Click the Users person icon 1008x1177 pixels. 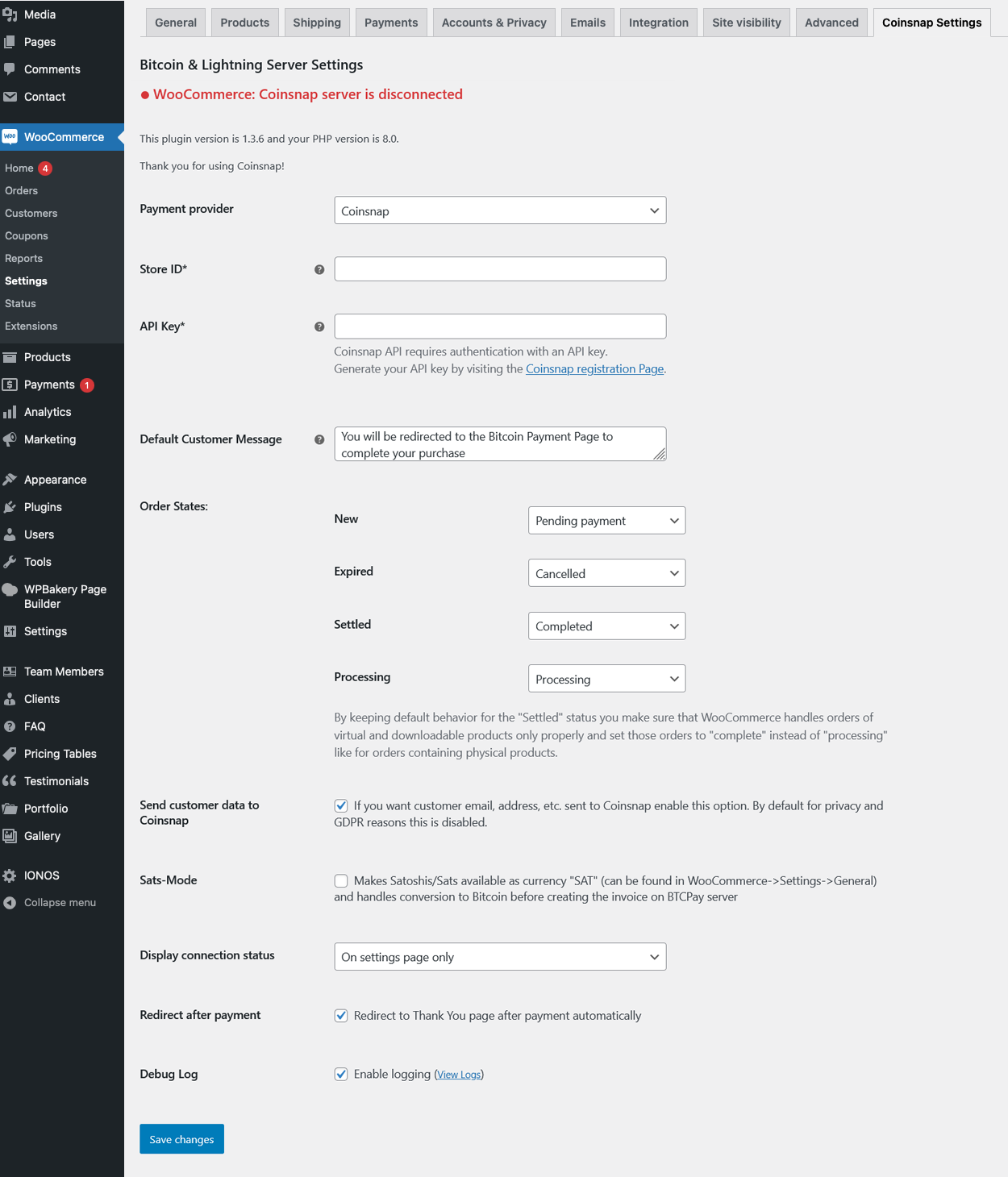coord(10,534)
